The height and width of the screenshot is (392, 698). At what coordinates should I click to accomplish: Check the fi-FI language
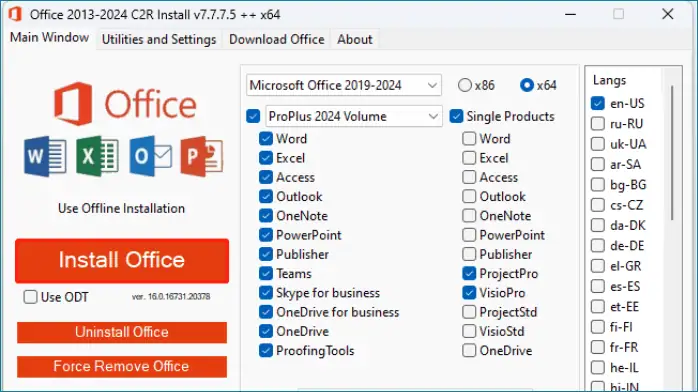click(x=597, y=327)
